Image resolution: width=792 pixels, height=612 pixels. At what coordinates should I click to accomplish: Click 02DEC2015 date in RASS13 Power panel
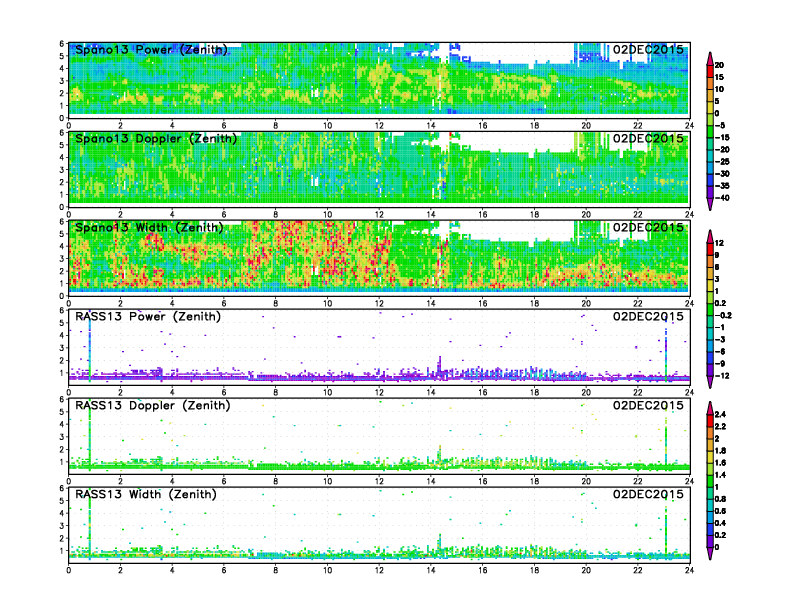click(648, 317)
